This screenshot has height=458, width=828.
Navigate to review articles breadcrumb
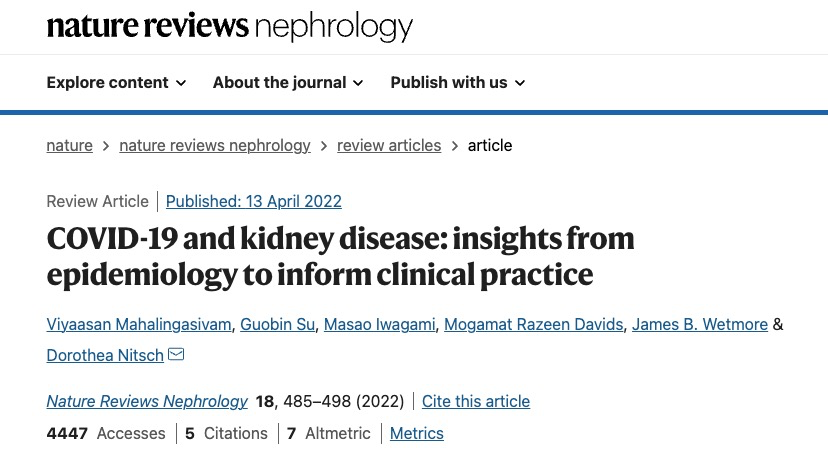[389, 146]
